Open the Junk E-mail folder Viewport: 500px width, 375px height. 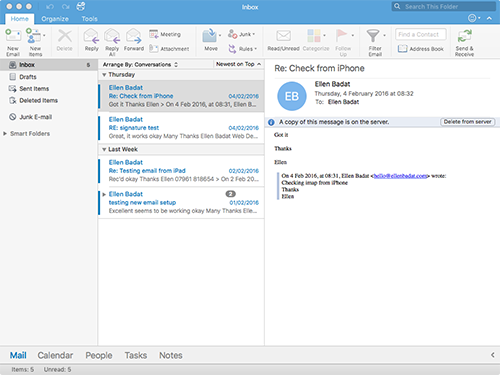(49, 117)
